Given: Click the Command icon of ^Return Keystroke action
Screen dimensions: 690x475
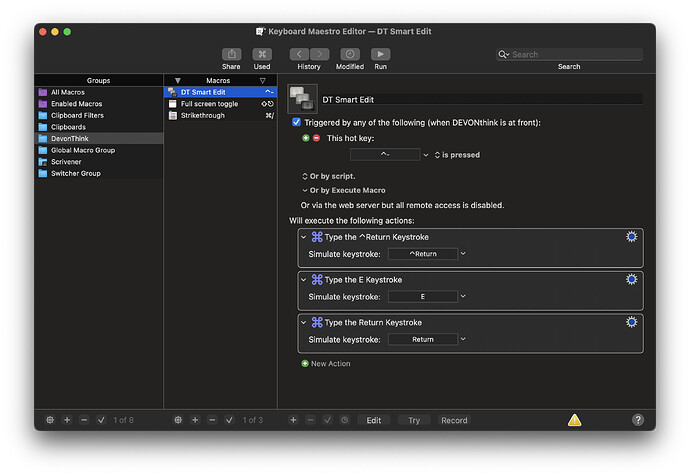Looking at the screenshot, I should 317,237.
